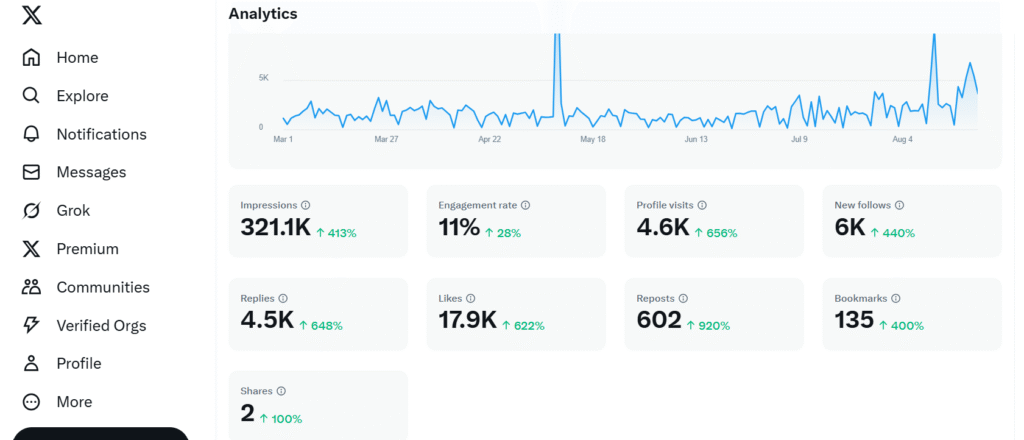Image resolution: width=1024 pixels, height=440 pixels.
Task: Select the Explore magnifier icon
Action: coord(32,96)
